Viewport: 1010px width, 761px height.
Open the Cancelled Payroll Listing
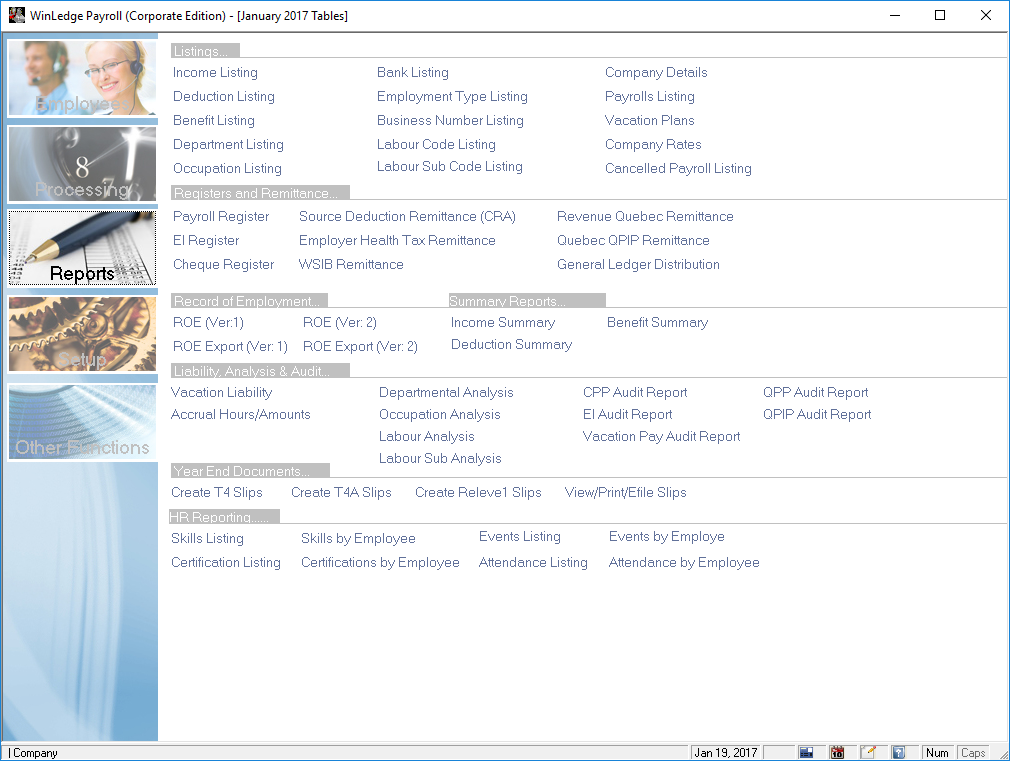[678, 169]
